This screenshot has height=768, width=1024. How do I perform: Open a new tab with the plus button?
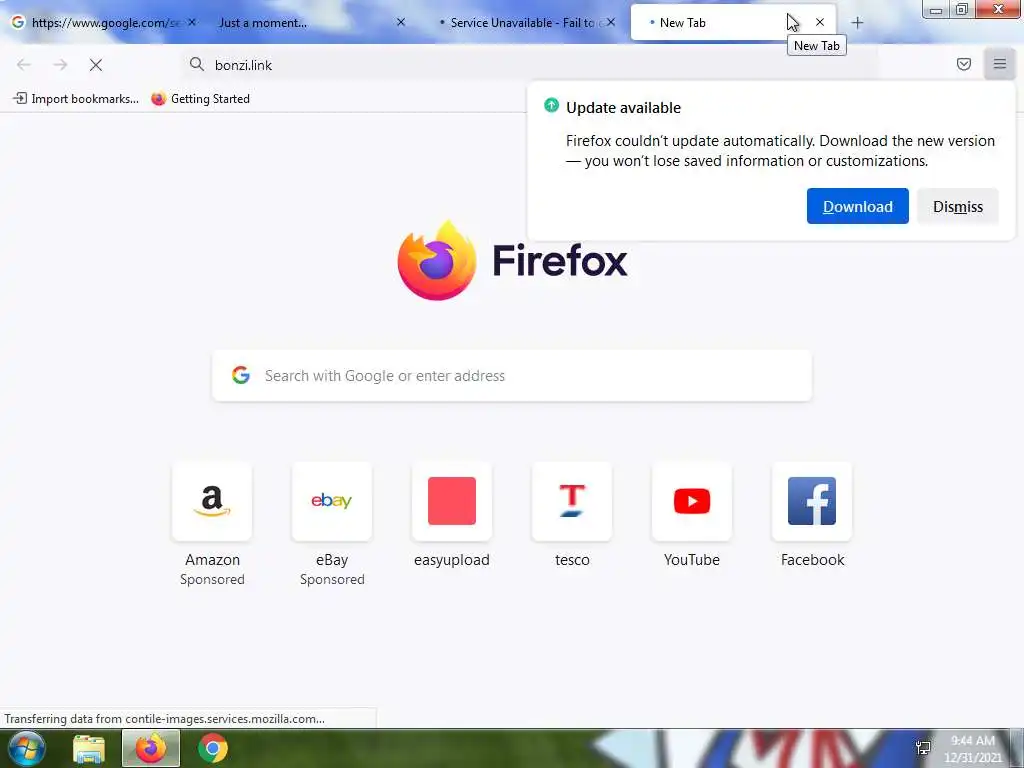[857, 23]
